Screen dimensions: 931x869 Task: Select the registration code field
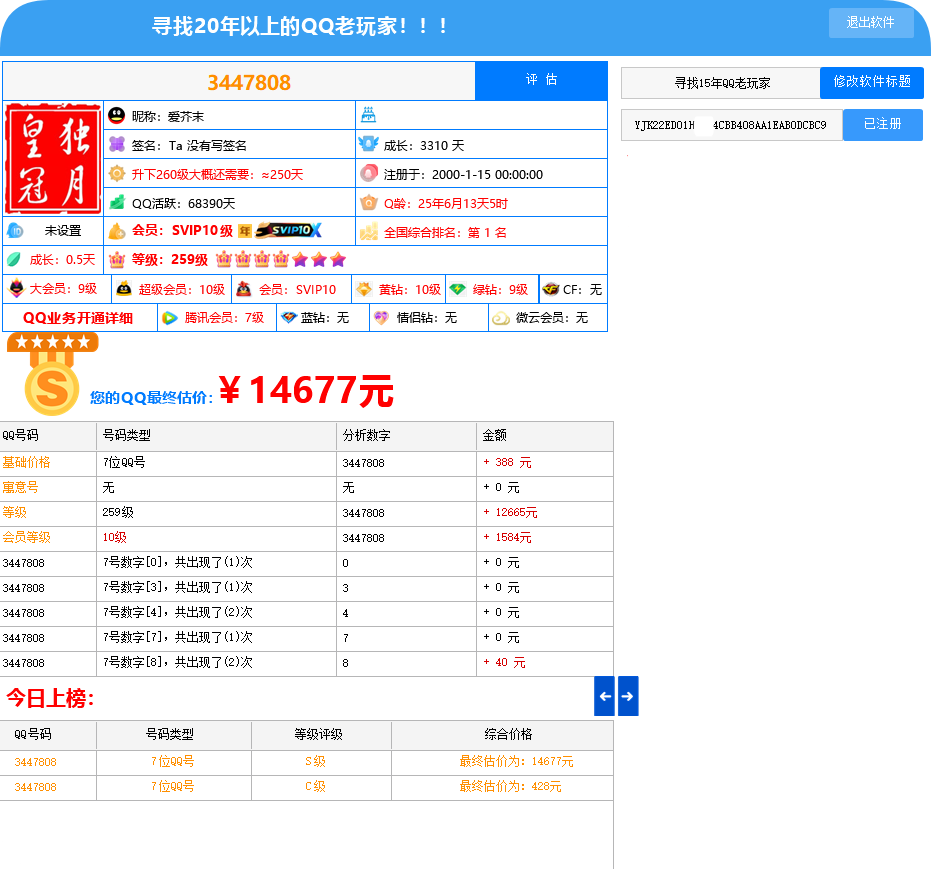[732, 125]
